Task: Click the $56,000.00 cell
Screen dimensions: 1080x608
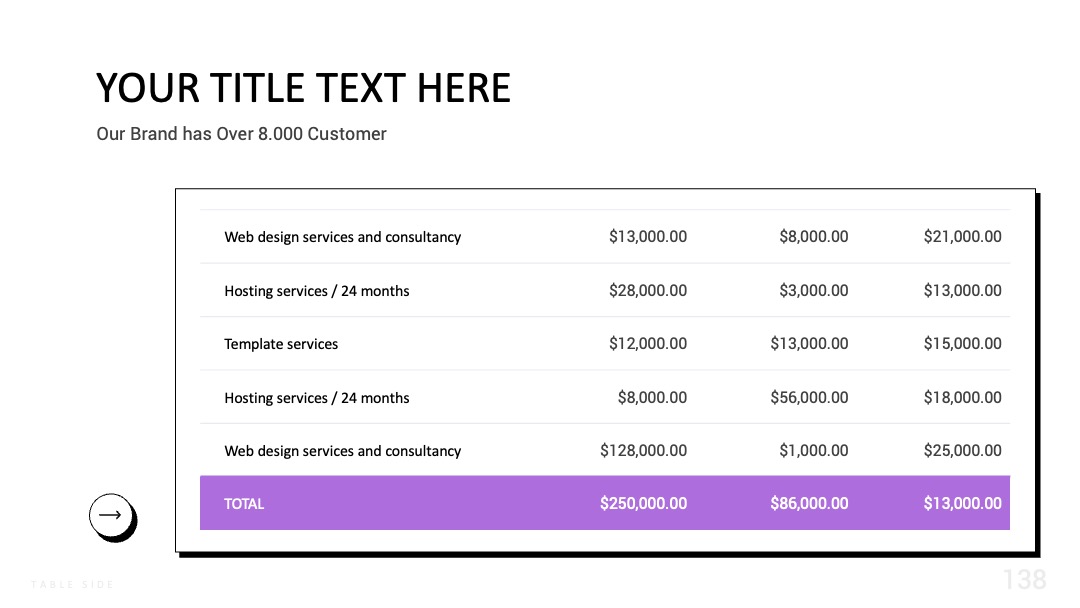Action: coord(809,397)
